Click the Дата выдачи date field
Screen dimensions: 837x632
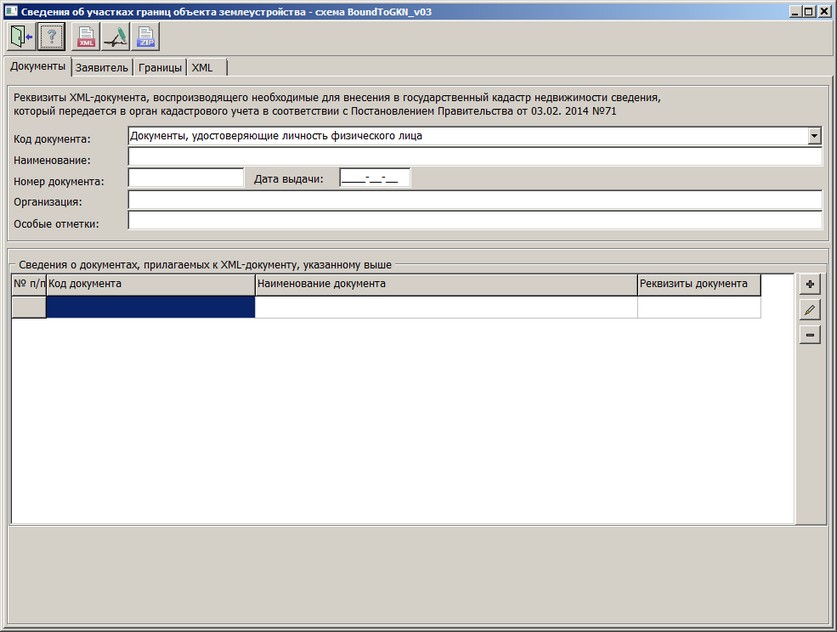pyautogui.click(x=374, y=179)
